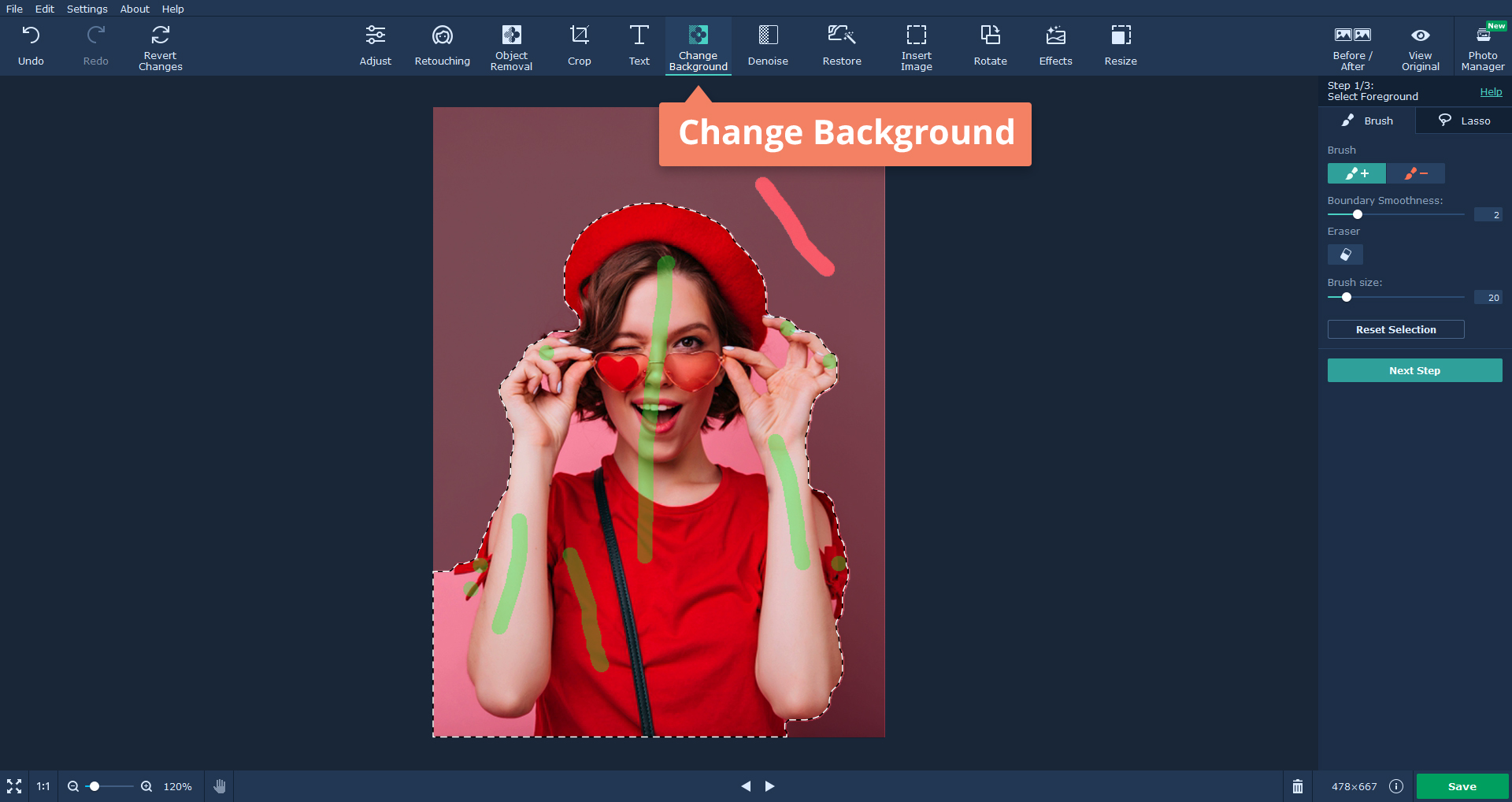
Task: Click the Reset Selection button
Action: (x=1395, y=329)
